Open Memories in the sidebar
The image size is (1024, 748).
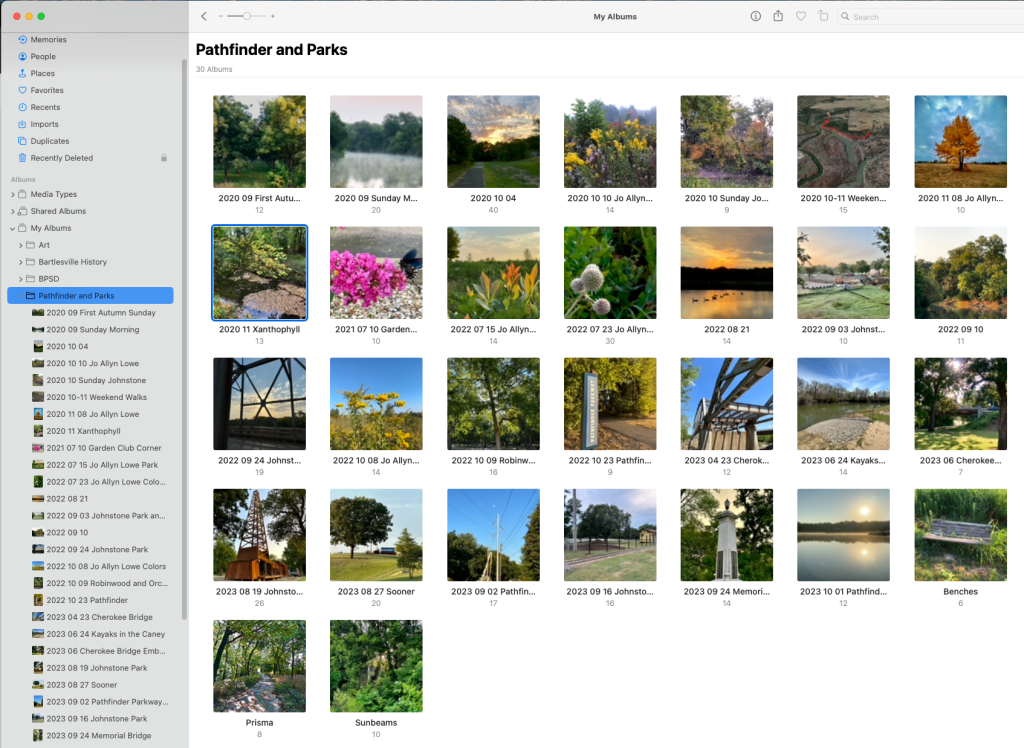coord(48,40)
